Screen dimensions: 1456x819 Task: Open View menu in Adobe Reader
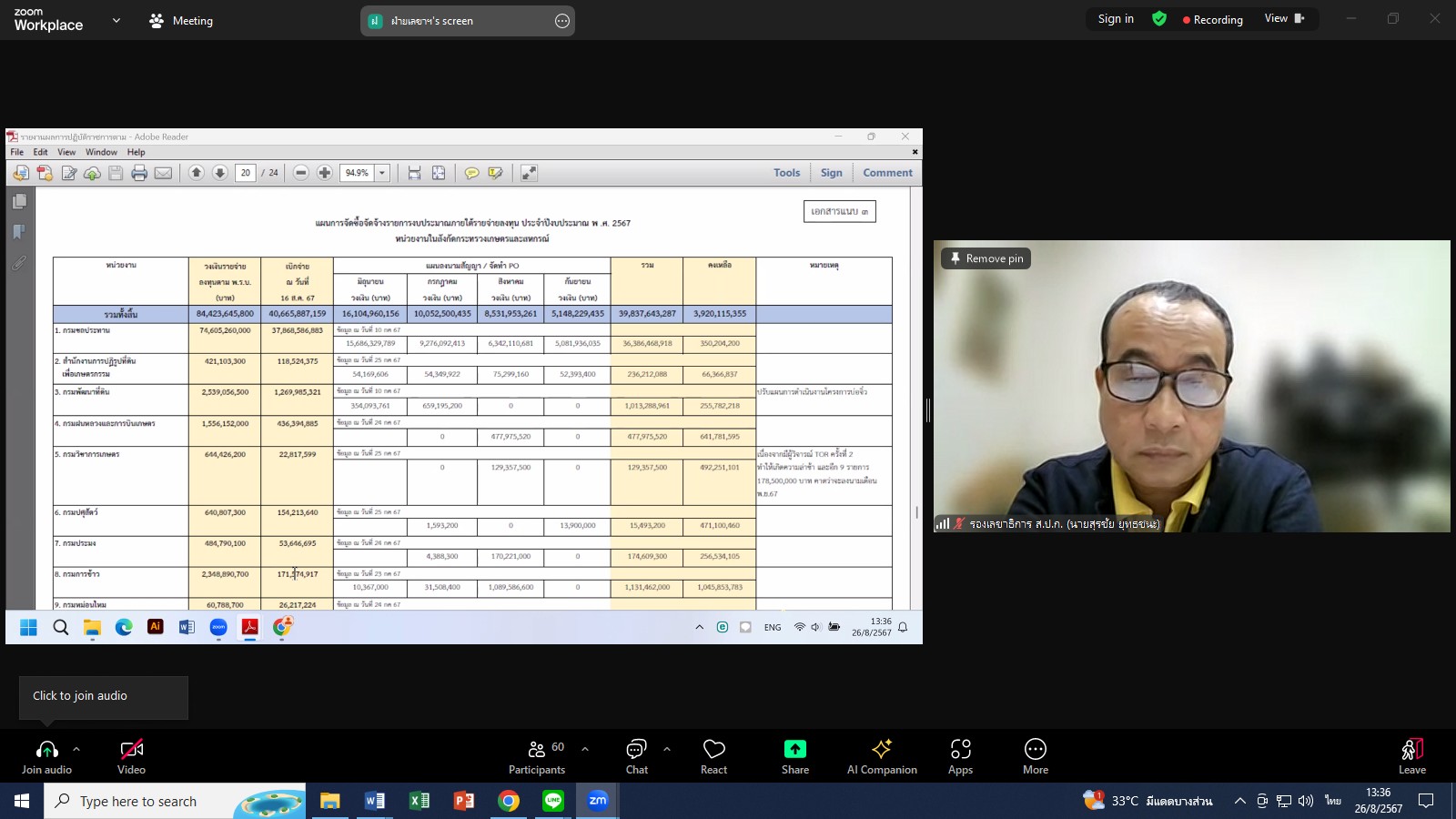click(x=66, y=152)
